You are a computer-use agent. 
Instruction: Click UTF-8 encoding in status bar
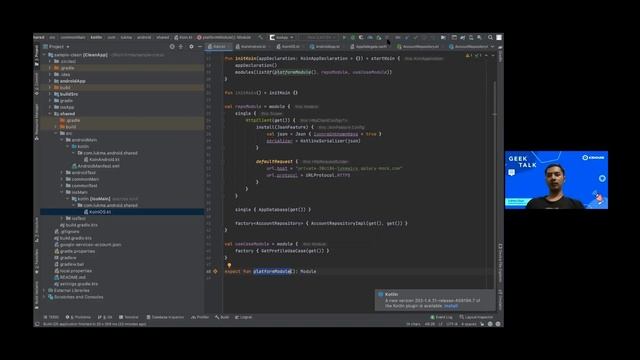click(x=451, y=324)
